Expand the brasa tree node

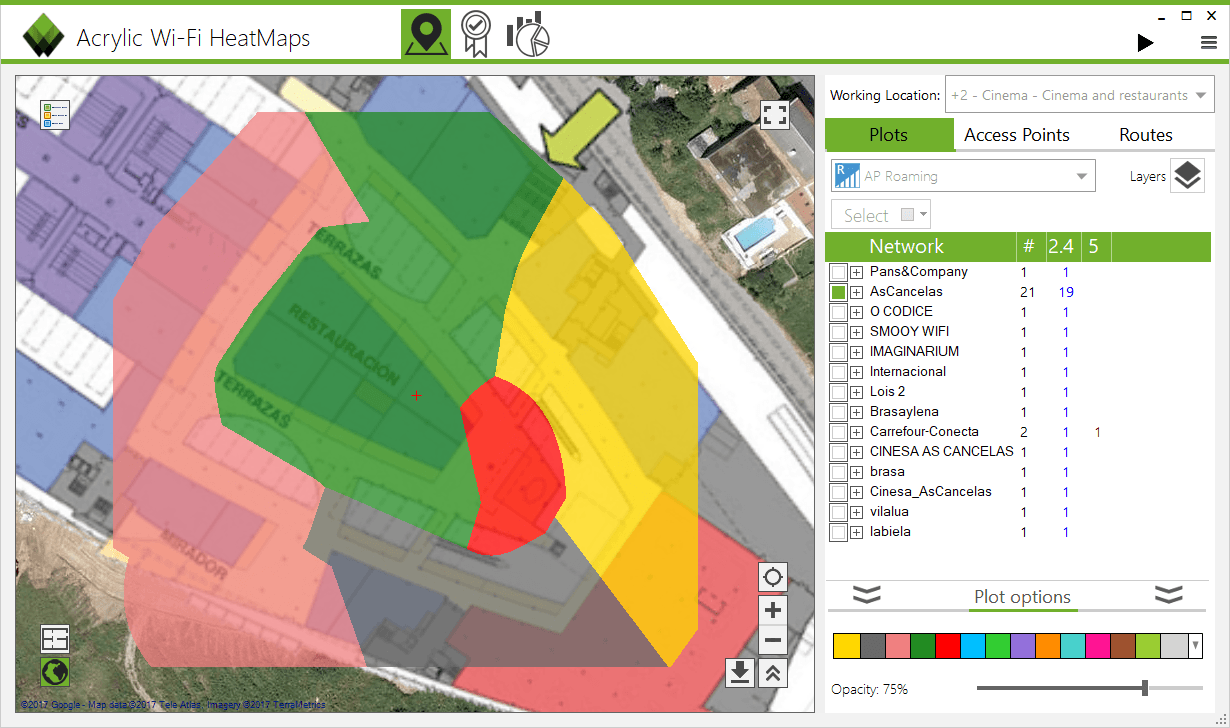pyautogui.click(x=857, y=472)
